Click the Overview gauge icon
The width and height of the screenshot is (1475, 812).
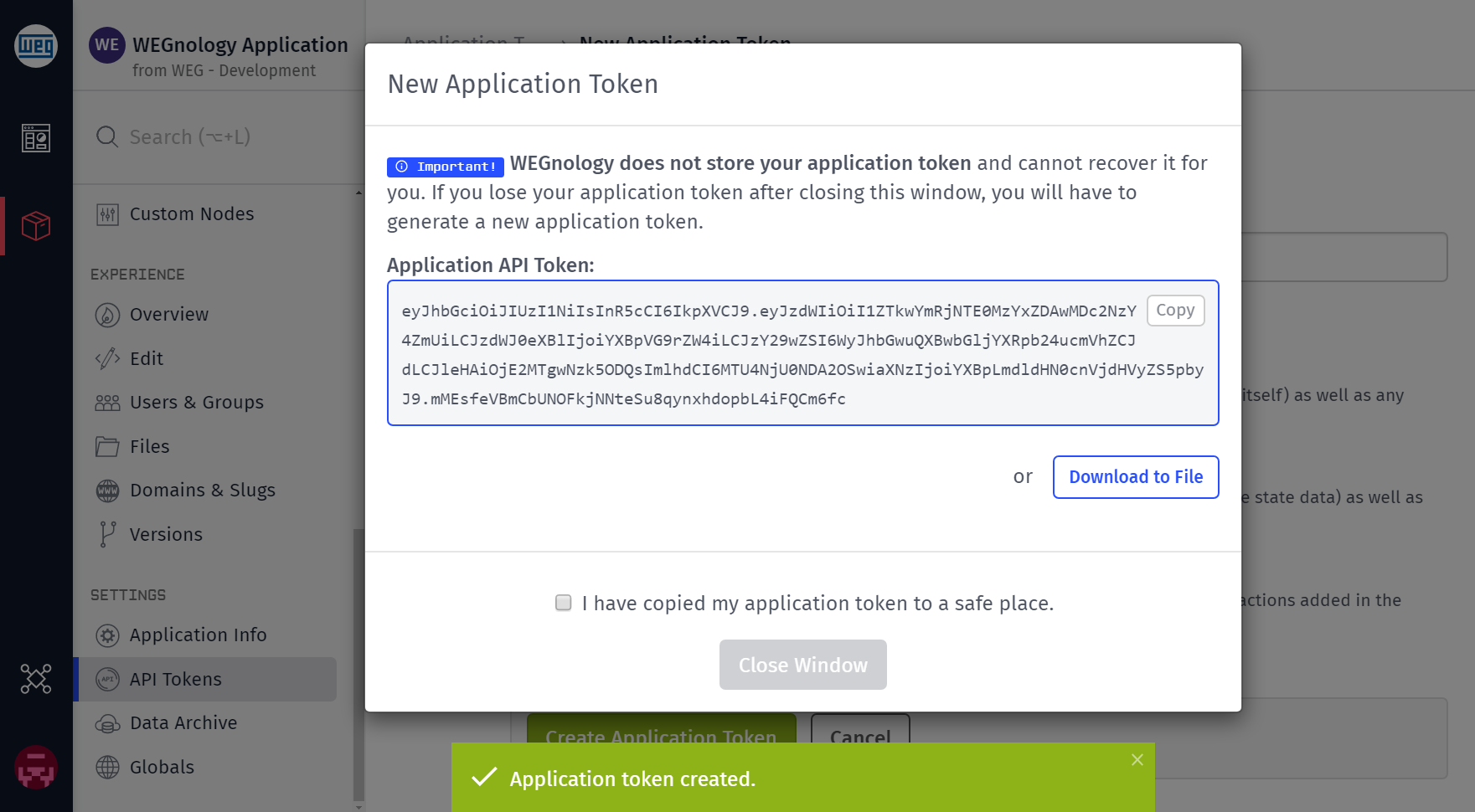coord(107,315)
